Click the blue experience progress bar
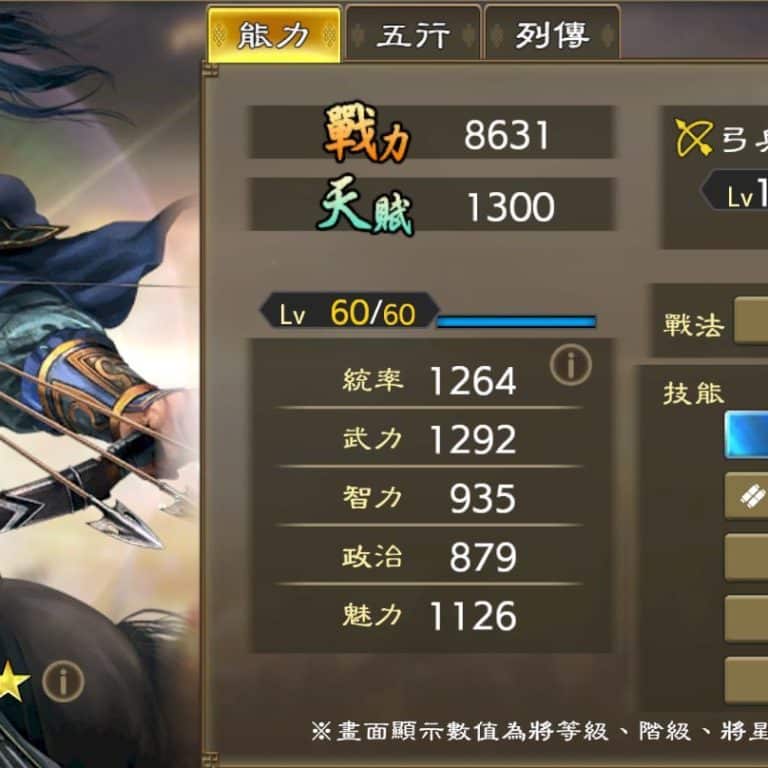The width and height of the screenshot is (768, 768). [x=516, y=321]
